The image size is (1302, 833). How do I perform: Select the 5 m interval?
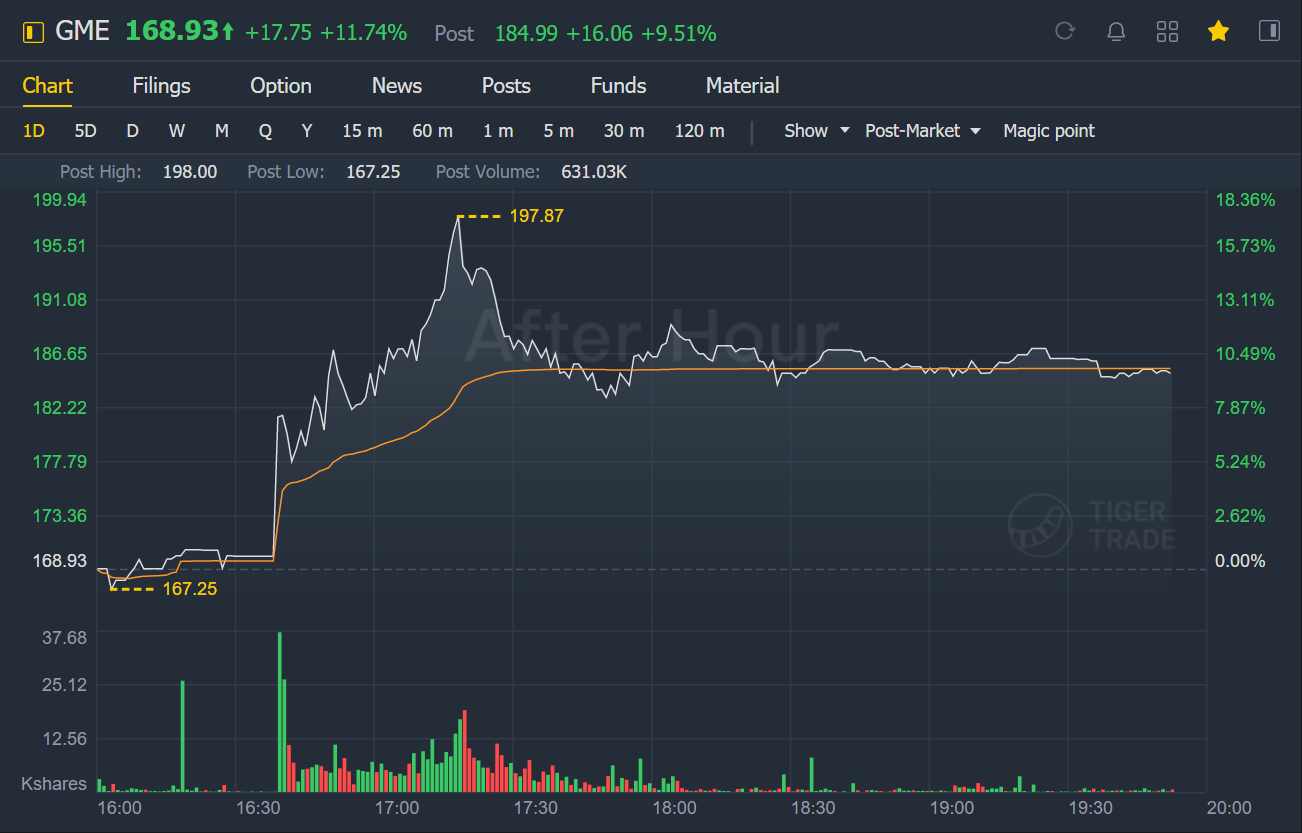559,131
